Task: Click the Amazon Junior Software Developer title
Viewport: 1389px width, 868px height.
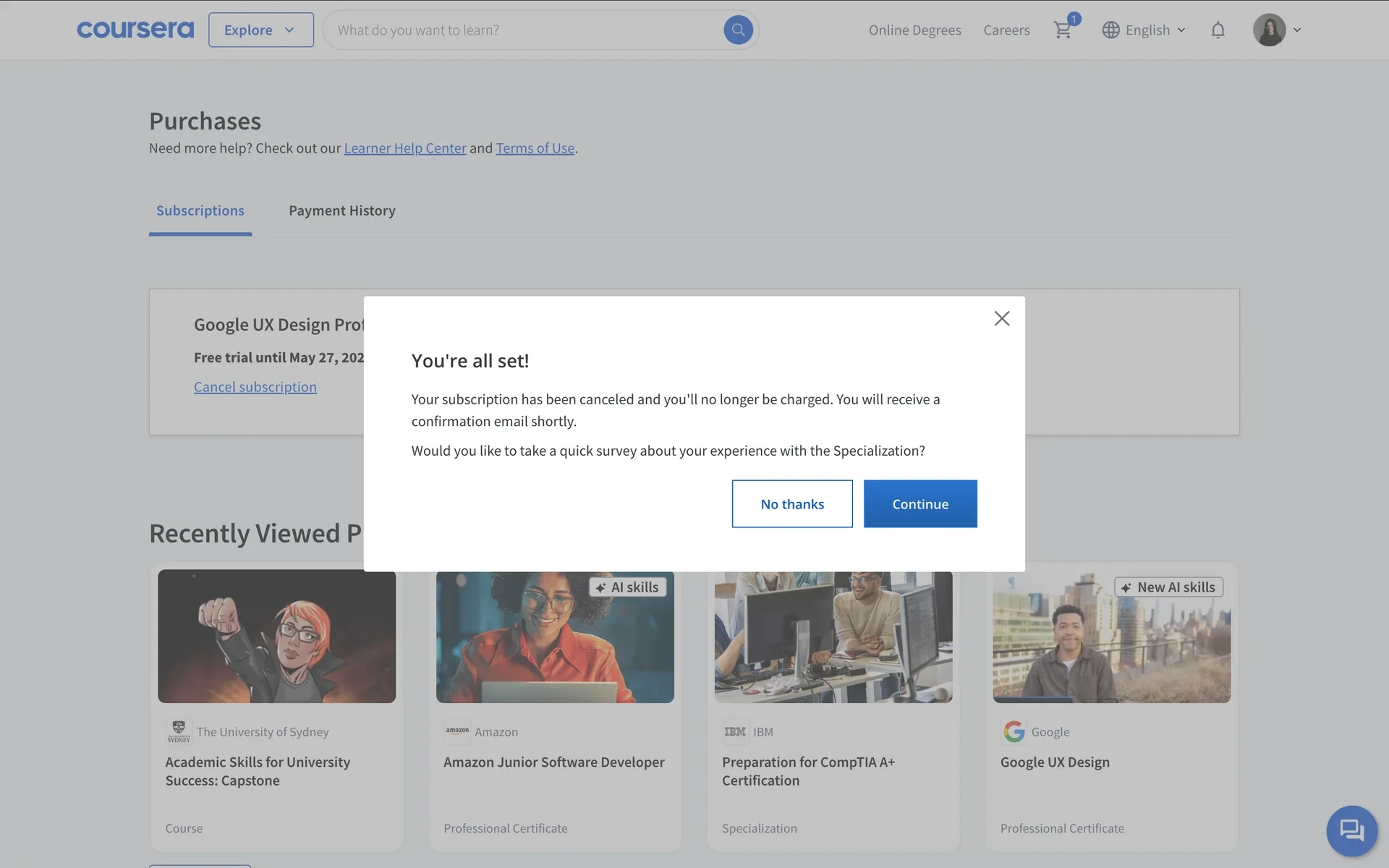Action: pyautogui.click(x=554, y=762)
